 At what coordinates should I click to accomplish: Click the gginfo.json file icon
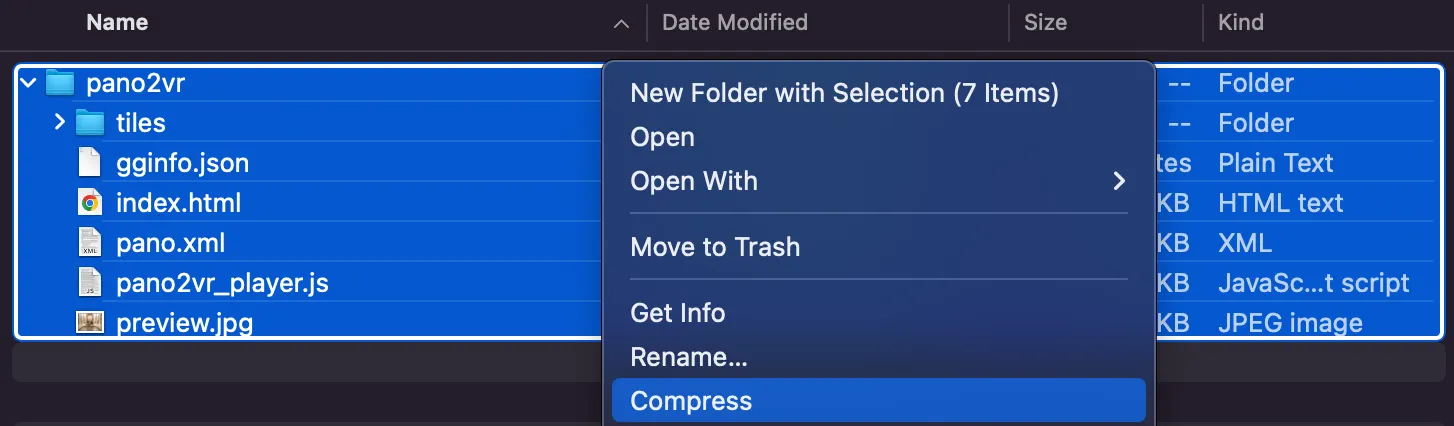(x=90, y=163)
